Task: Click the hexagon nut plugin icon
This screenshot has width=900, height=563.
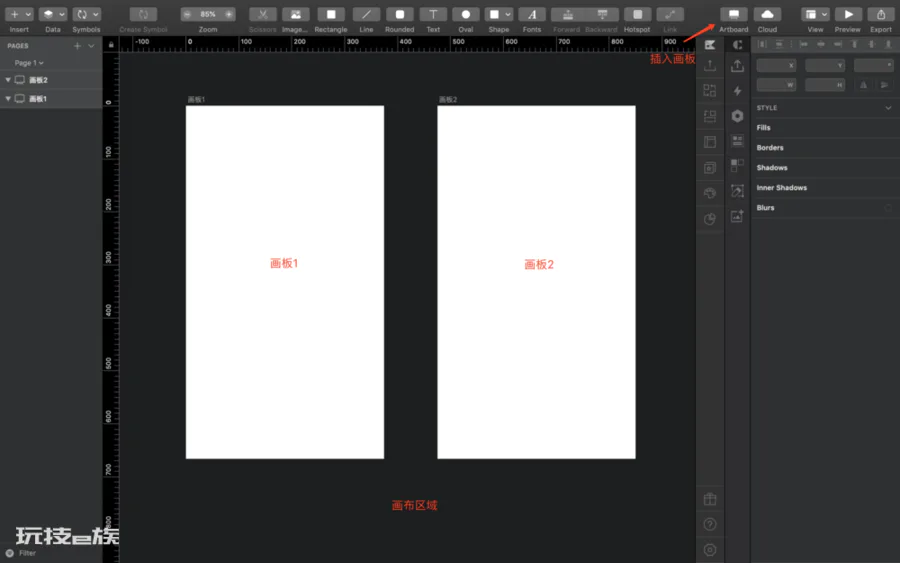Action: [738, 116]
